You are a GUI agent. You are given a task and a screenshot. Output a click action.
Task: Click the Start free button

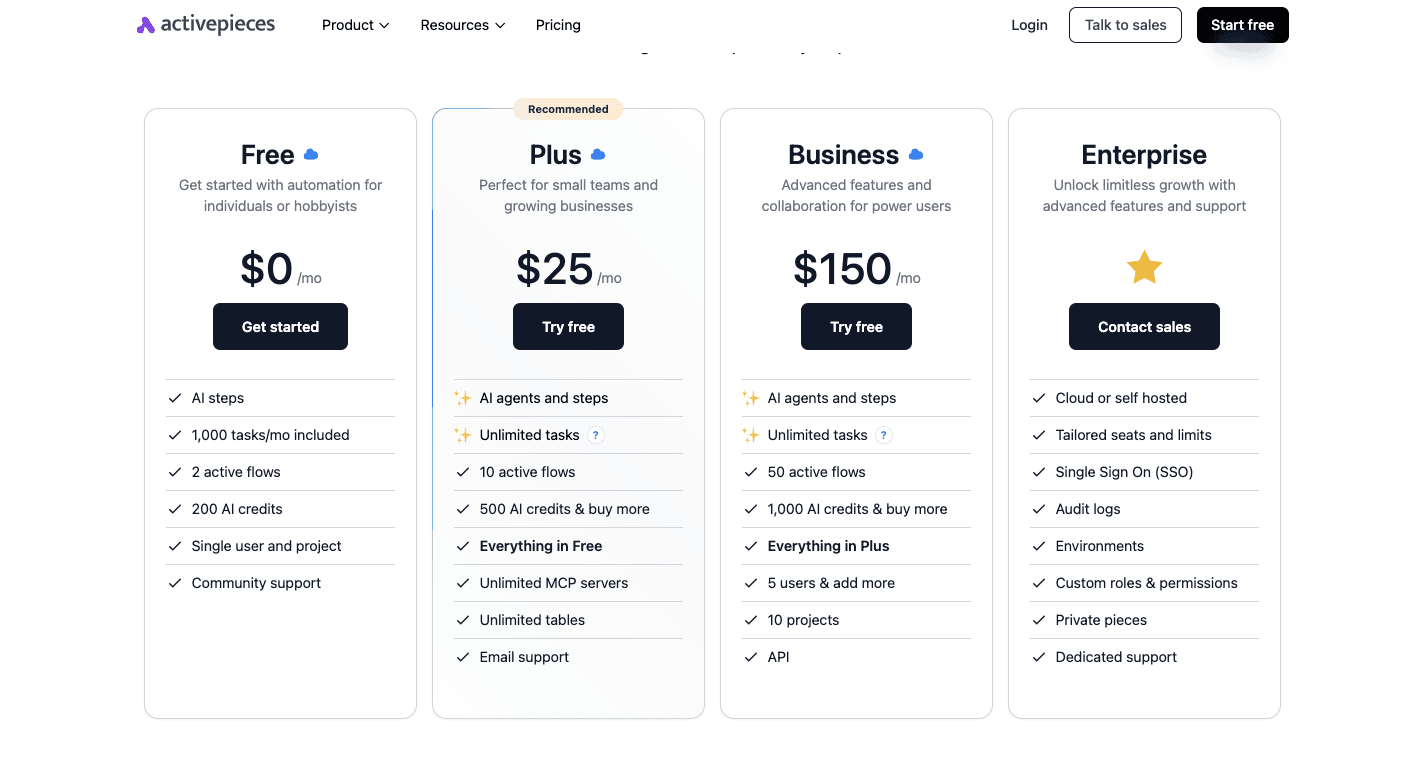point(1242,24)
